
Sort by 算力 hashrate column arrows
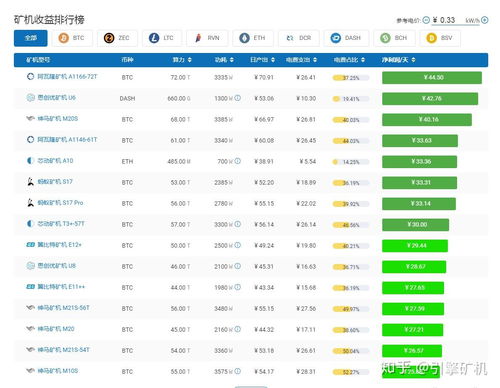point(189,60)
